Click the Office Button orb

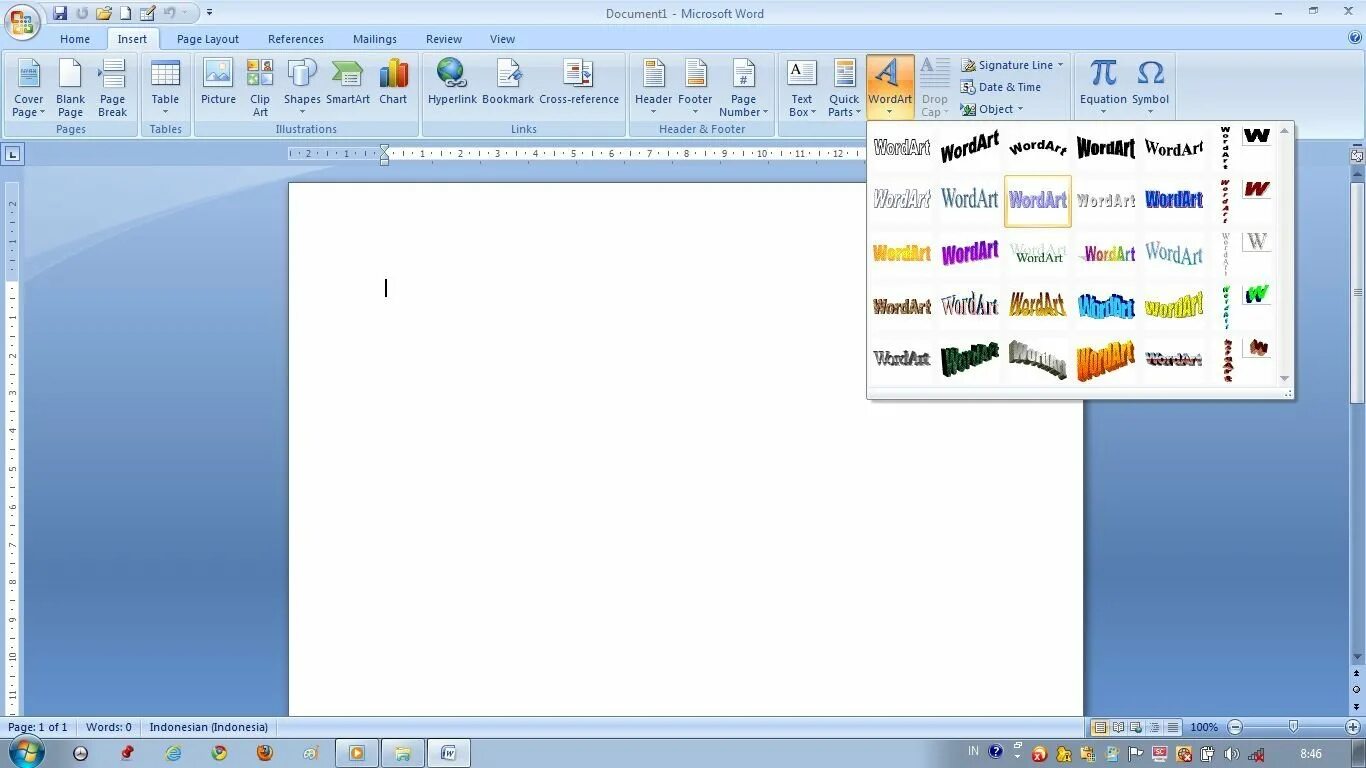click(x=22, y=21)
